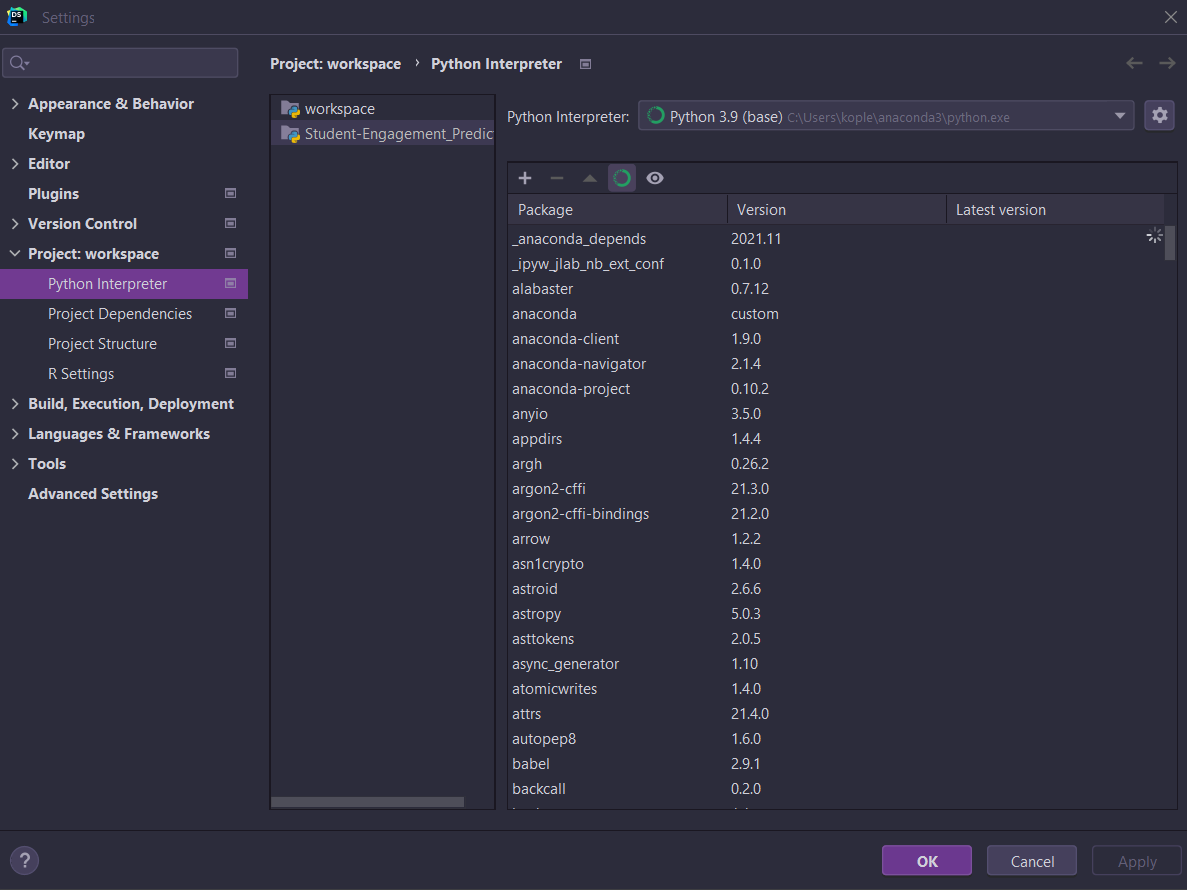Image resolution: width=1187 pixels, height=890 pixels.
Task: Open the interpreter gear settings icon
Action: coord(1159,116)
